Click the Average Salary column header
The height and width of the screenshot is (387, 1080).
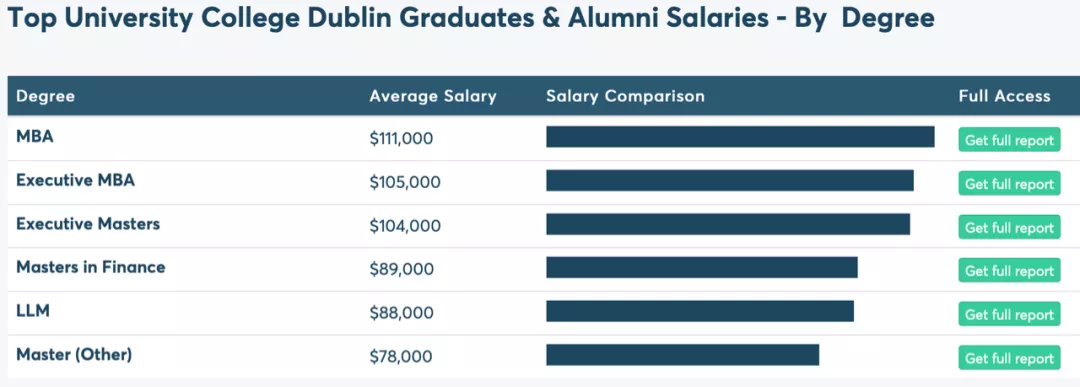433,96
